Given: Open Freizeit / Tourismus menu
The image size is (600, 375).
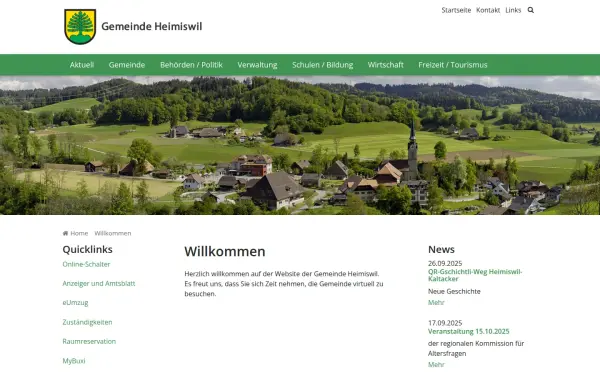Looking at the screenshot, I should coord(453,65).
